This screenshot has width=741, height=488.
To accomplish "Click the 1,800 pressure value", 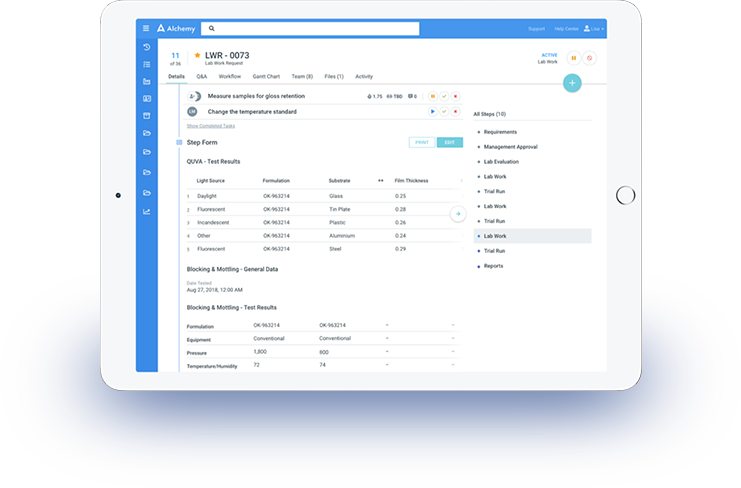I will tap(260, 352).
